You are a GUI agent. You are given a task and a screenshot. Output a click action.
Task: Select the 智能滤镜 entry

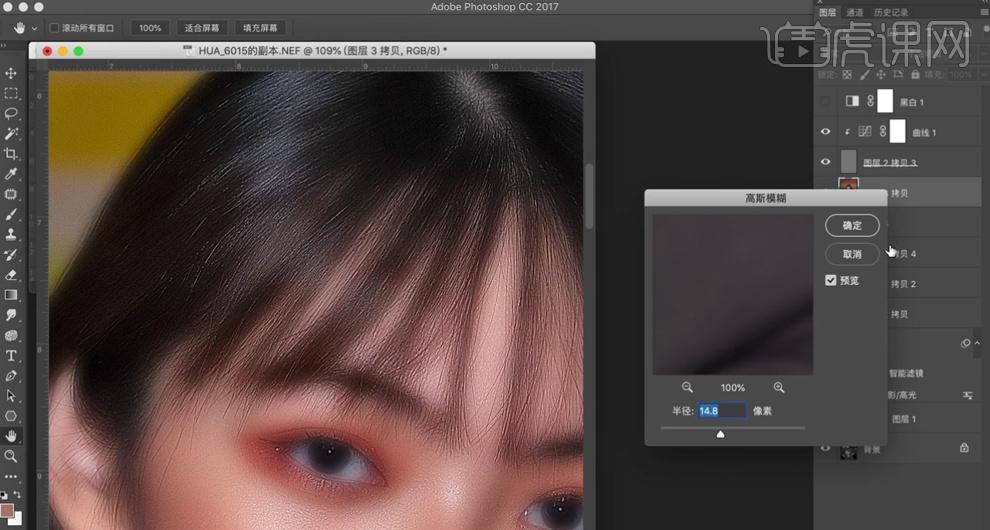coord(907,373)
